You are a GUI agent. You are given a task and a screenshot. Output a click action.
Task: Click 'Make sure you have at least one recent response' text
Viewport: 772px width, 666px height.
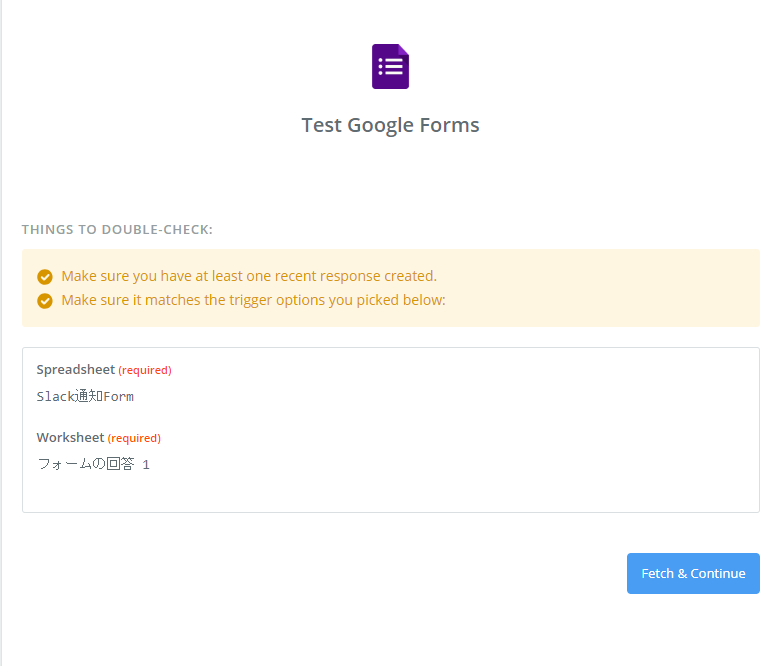[248, 276]
